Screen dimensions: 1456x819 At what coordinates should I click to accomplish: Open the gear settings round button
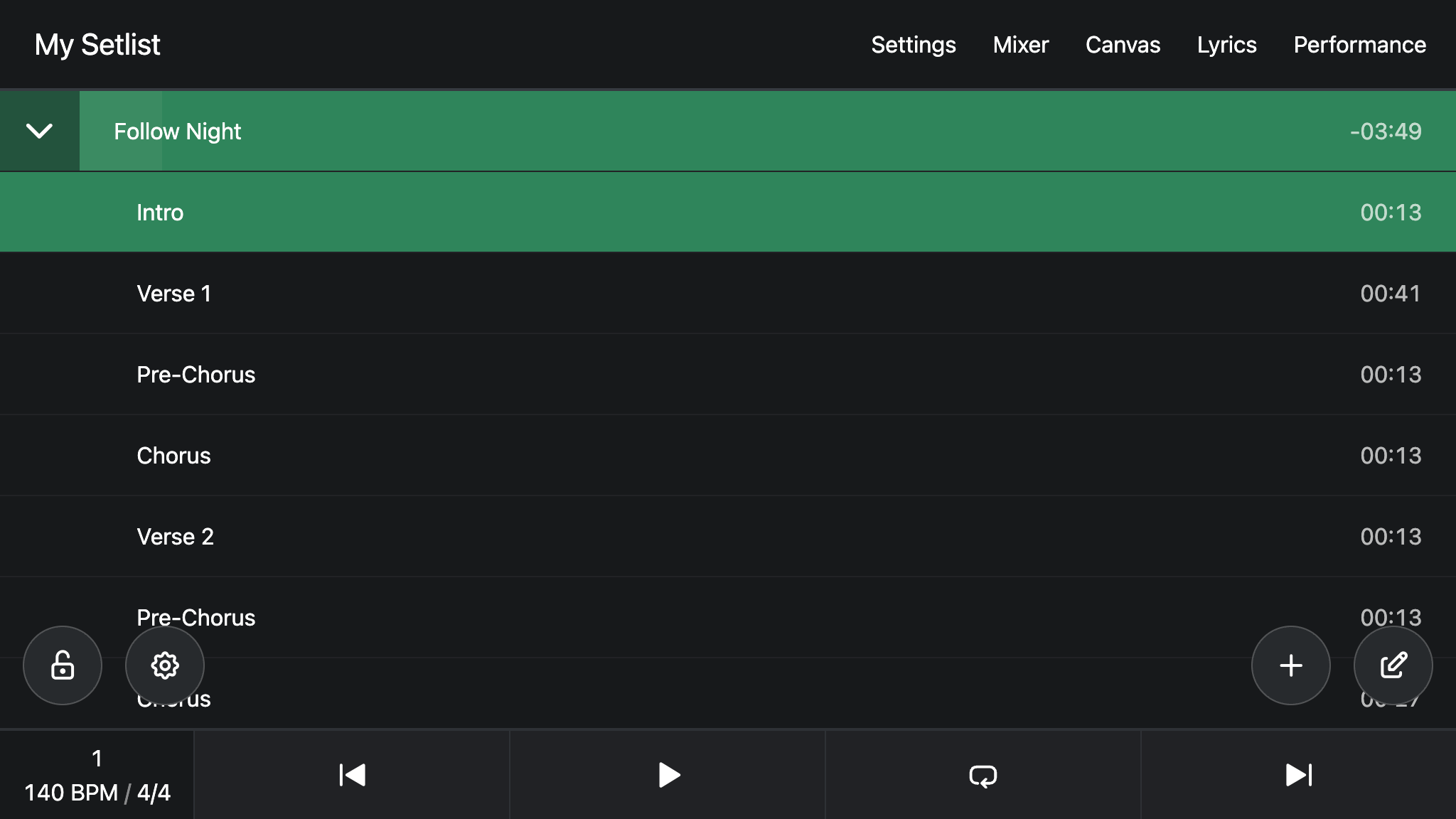pyautogui.click(x=165, y=665)
